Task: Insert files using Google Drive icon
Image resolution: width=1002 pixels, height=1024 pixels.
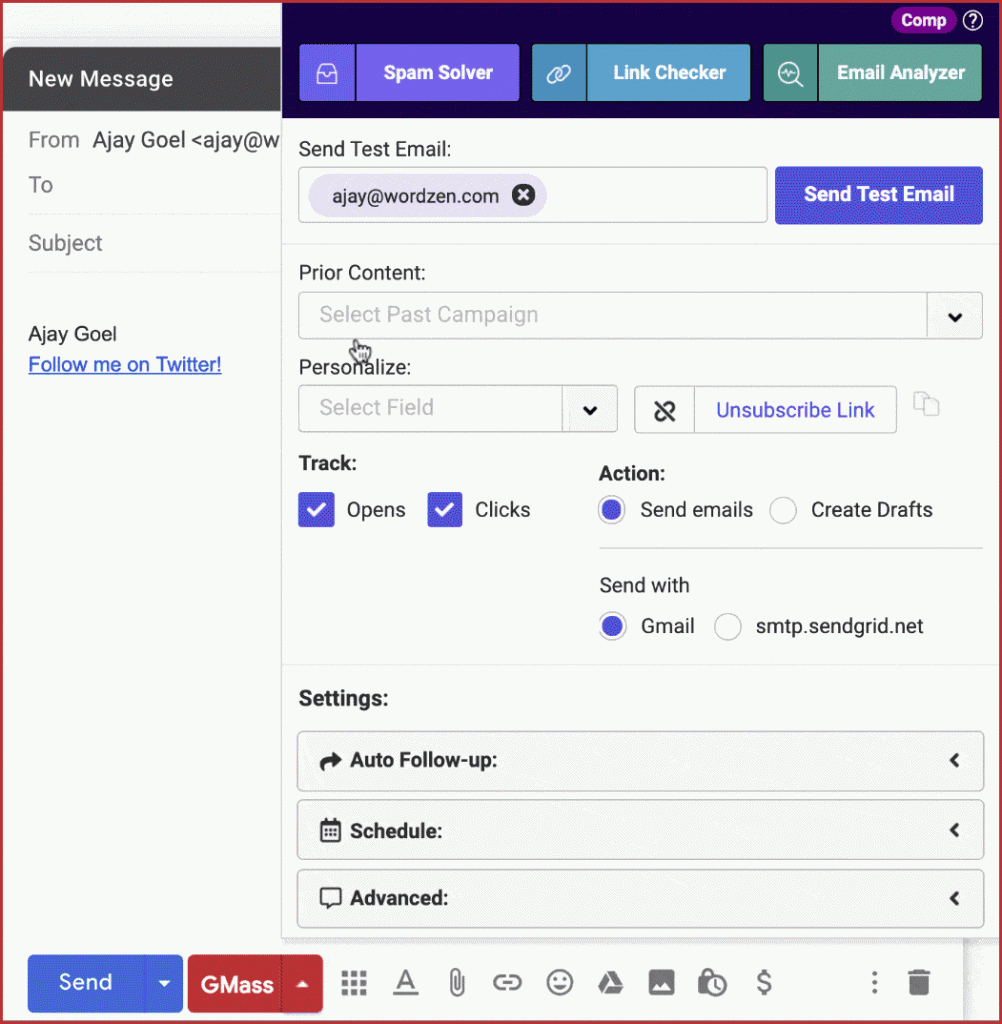Action: pyautogui.click(x=610, y=983)
